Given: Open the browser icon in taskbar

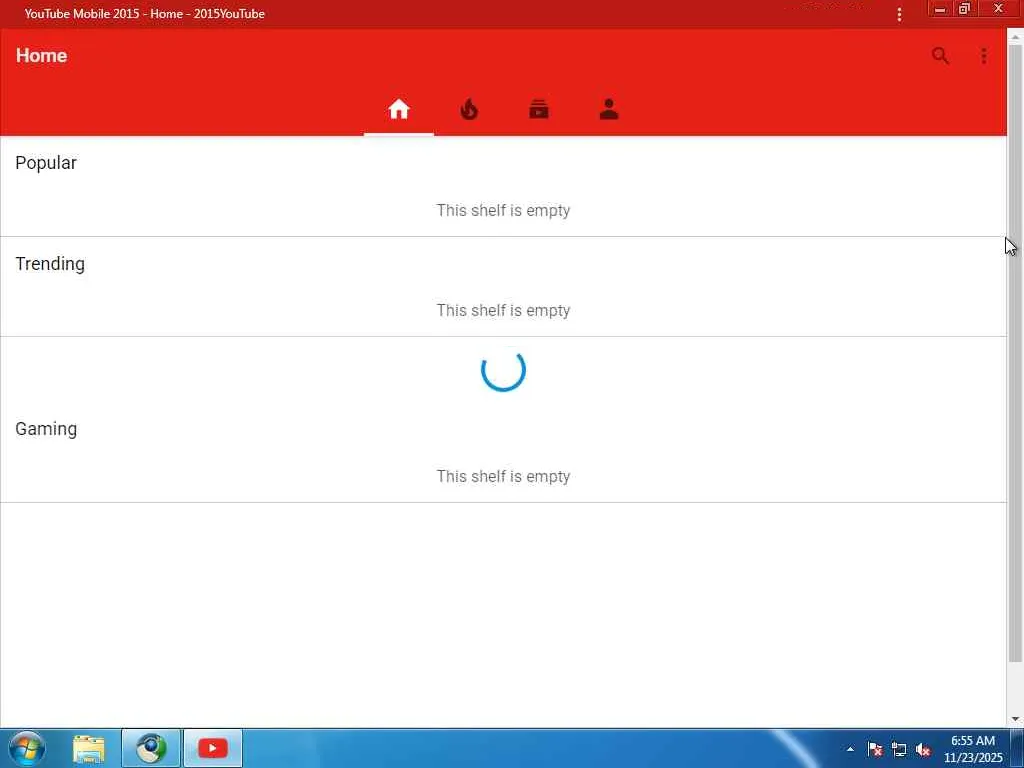Looking at the screenshot, I should tap(151, 748).
